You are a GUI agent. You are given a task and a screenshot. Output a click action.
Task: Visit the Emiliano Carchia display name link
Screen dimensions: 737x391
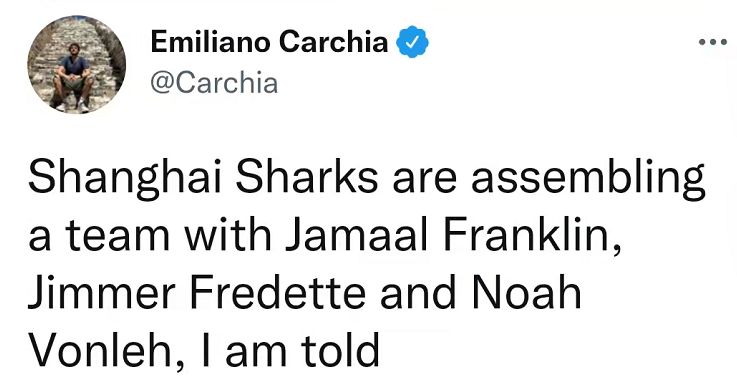click(270, 42)
